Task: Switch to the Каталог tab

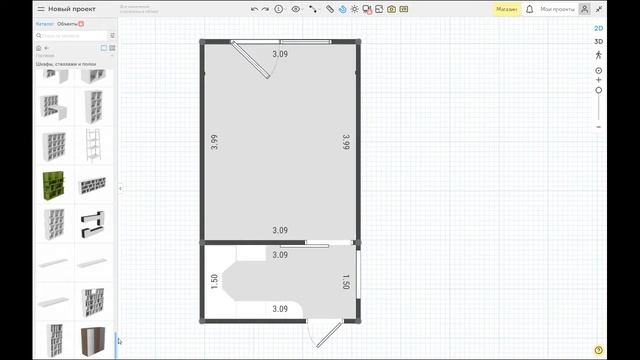Action: 44,24
